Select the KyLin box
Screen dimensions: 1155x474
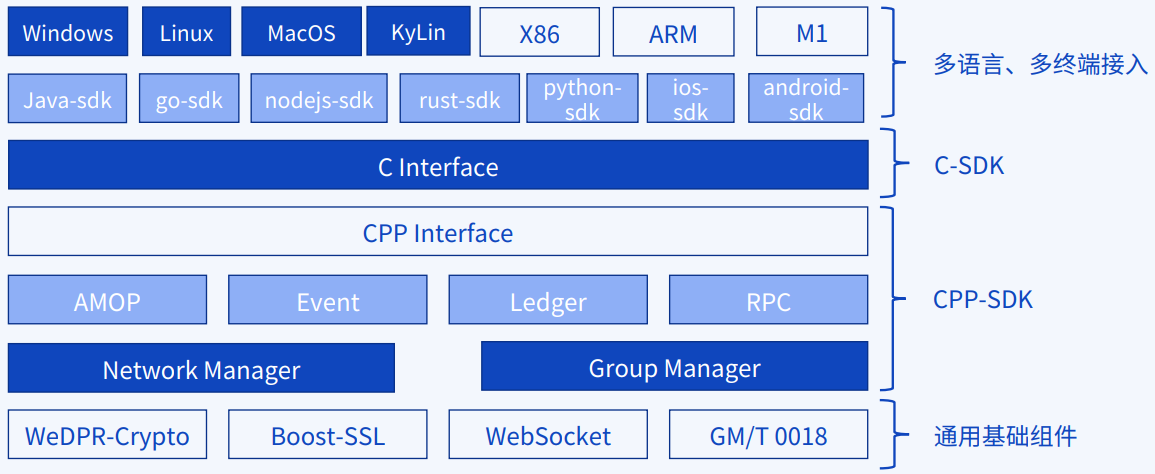tap(418, 31)
